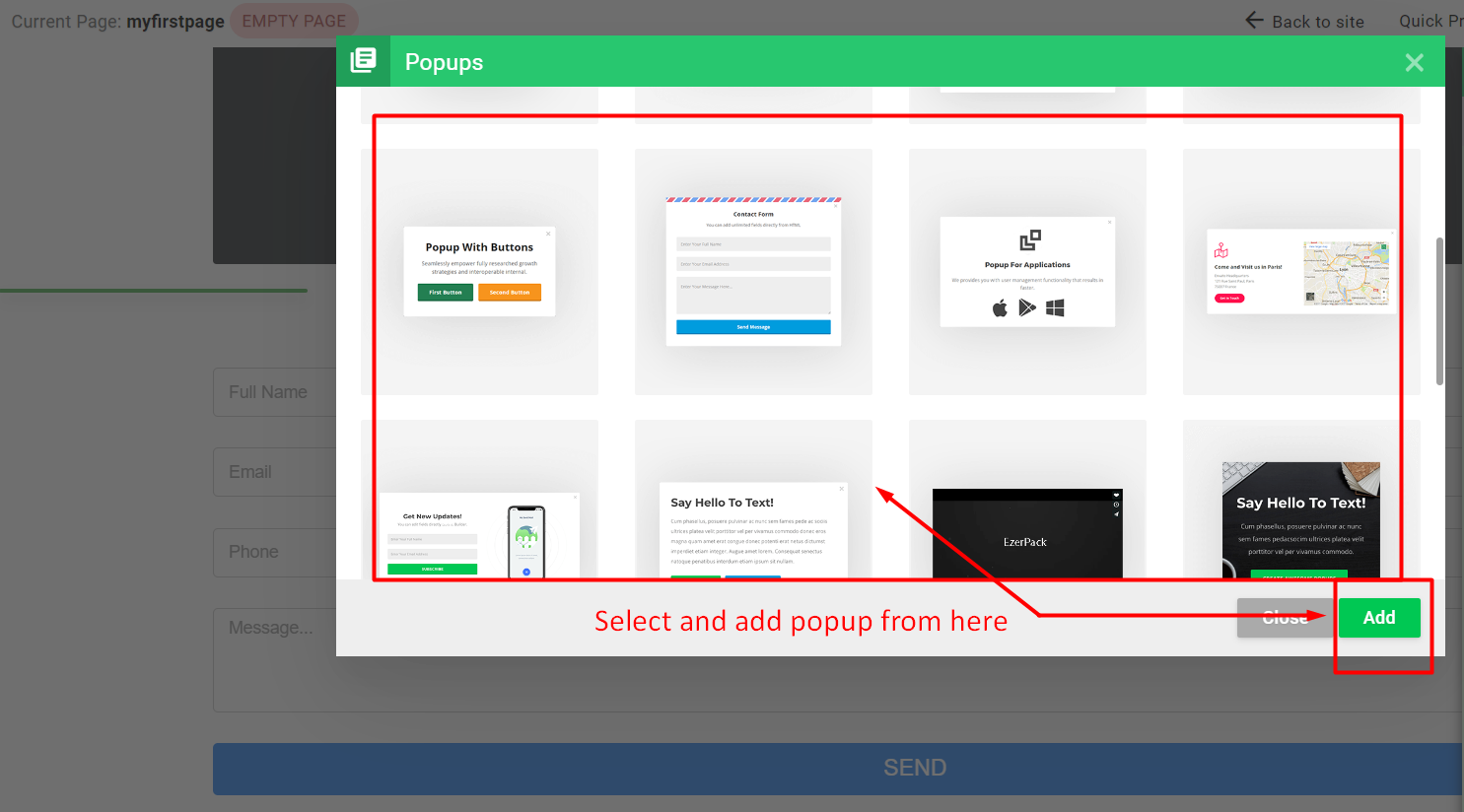The height and width of the screenshot is (812, 1464).
Task: Select the Contact Form popup template
Action: [x=753, y=266]
